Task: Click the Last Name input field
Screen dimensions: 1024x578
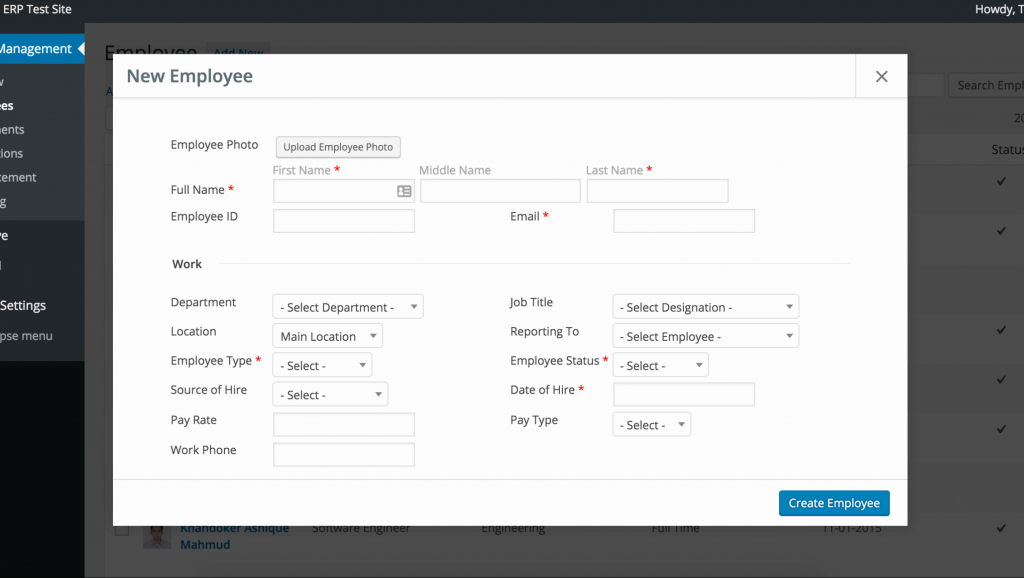Action: tap(657, 191)
